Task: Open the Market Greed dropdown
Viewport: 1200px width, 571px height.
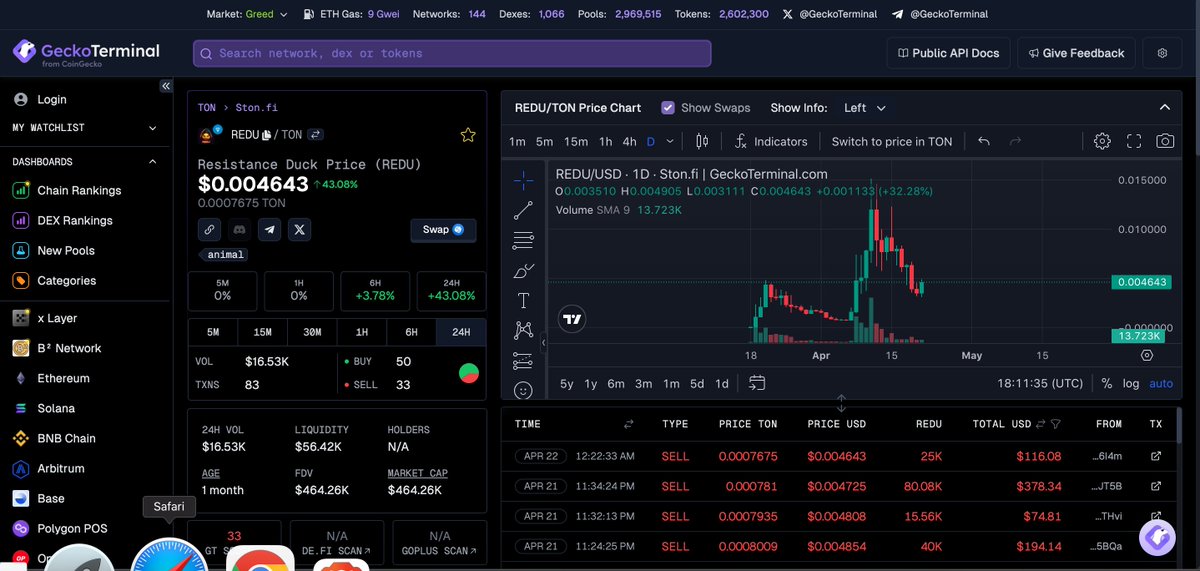Action: point(247,14)
